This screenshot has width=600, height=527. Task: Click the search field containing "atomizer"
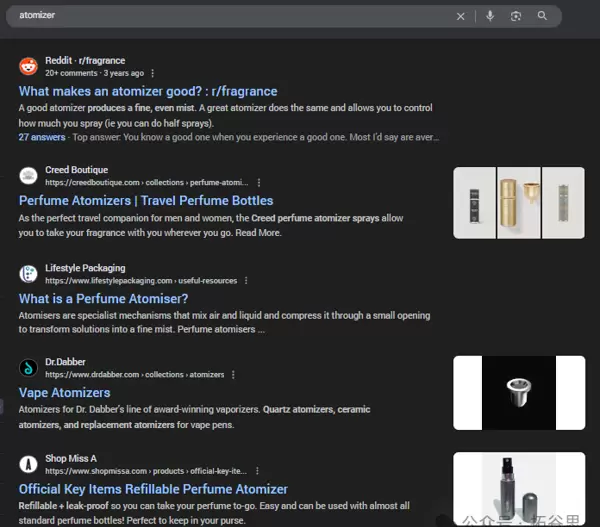(230, 16)
